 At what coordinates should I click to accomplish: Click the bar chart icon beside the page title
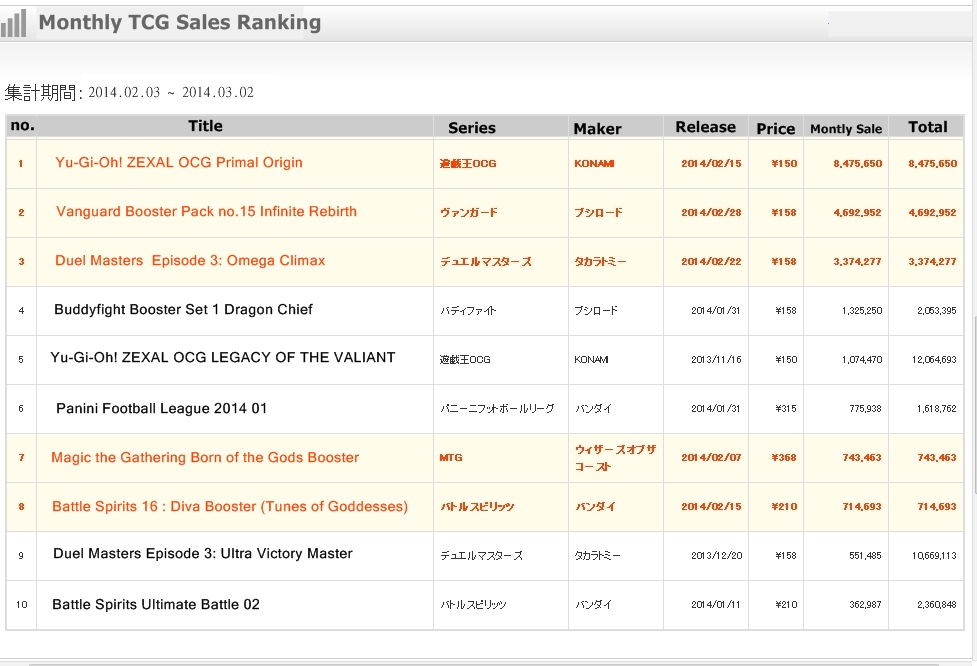[x=13, y=23]
